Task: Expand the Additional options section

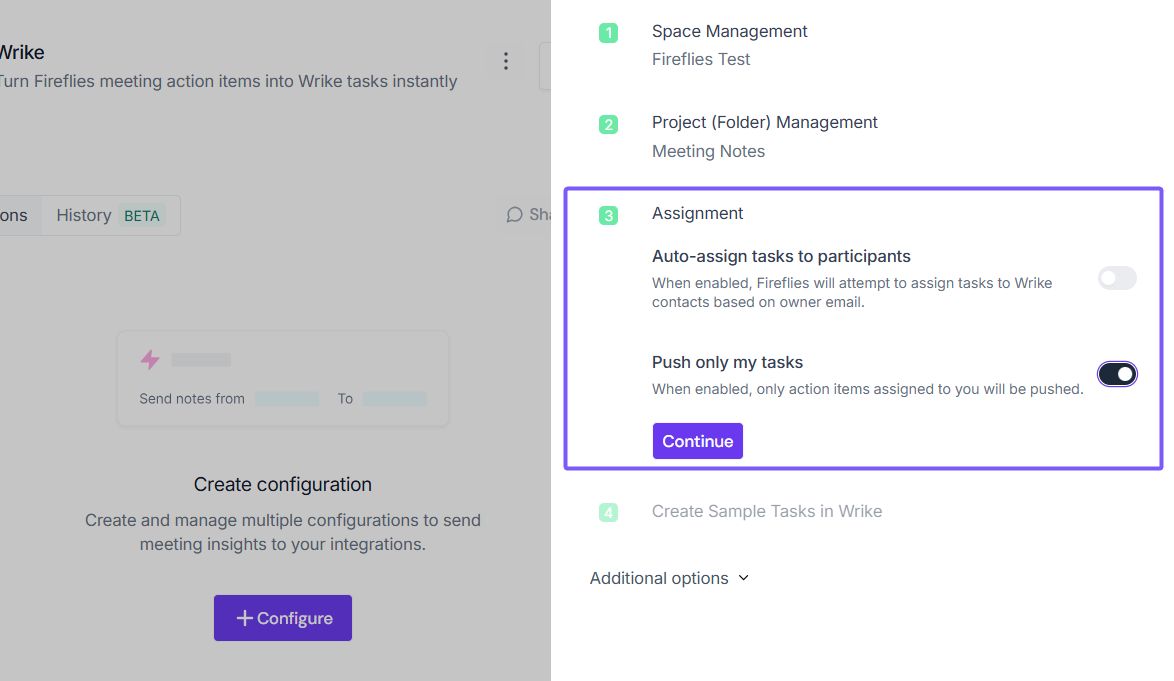Action: point(669,578)
